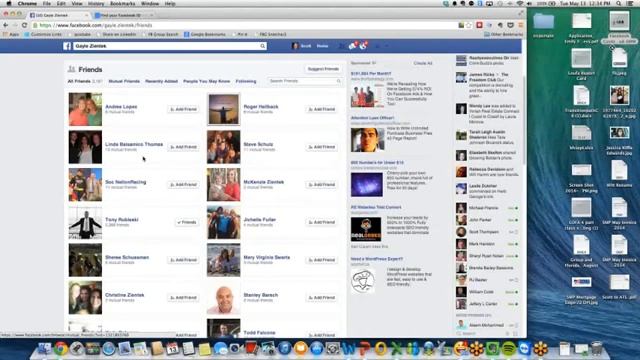
Task: Open Roger Hellback profile photo
Action: click(223, 109)
